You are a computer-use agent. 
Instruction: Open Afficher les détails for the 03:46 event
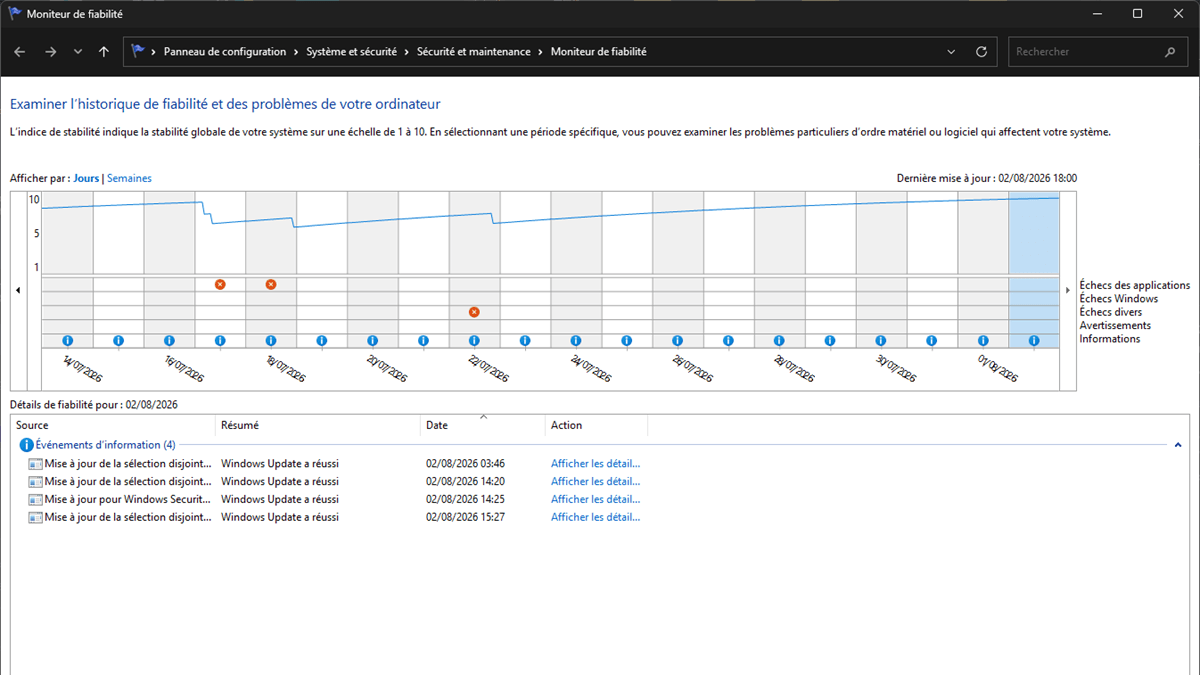coord(595,464)
